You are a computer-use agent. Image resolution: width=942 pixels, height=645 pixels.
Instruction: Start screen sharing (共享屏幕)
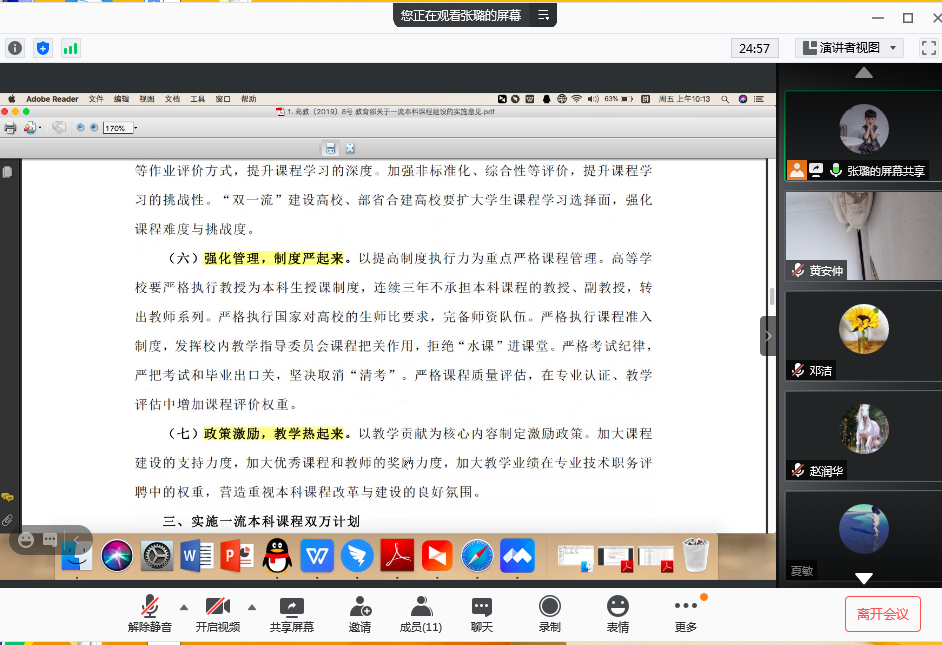pyautogui.click(x=291, y=613)
